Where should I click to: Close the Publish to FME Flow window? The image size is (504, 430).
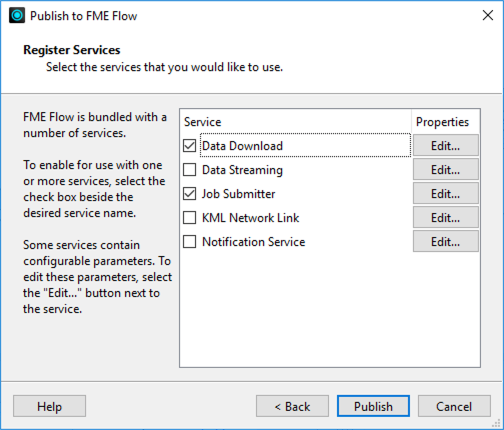tap(488, 15)
